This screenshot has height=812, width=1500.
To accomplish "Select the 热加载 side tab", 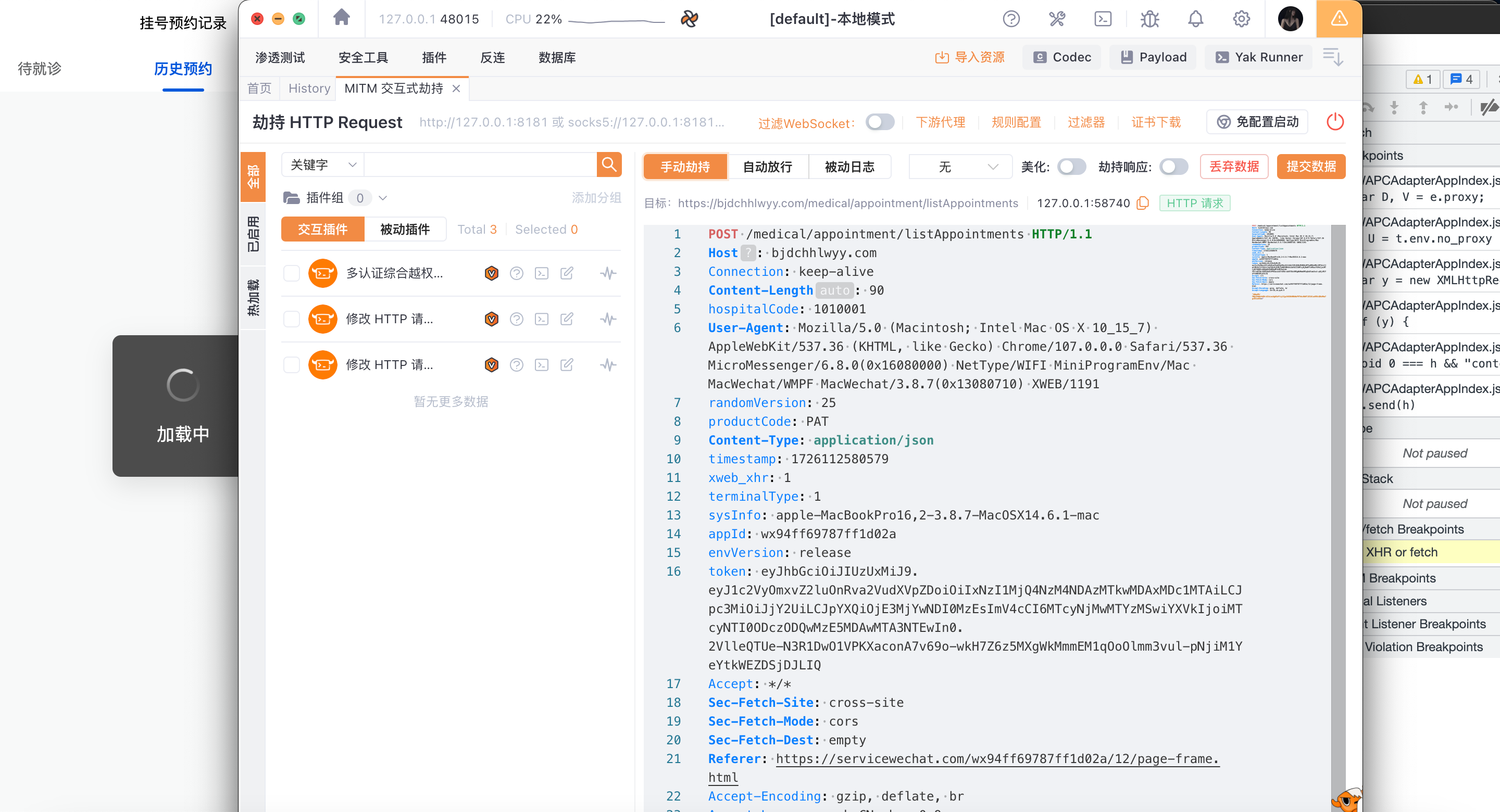I will tap(253, 297).
